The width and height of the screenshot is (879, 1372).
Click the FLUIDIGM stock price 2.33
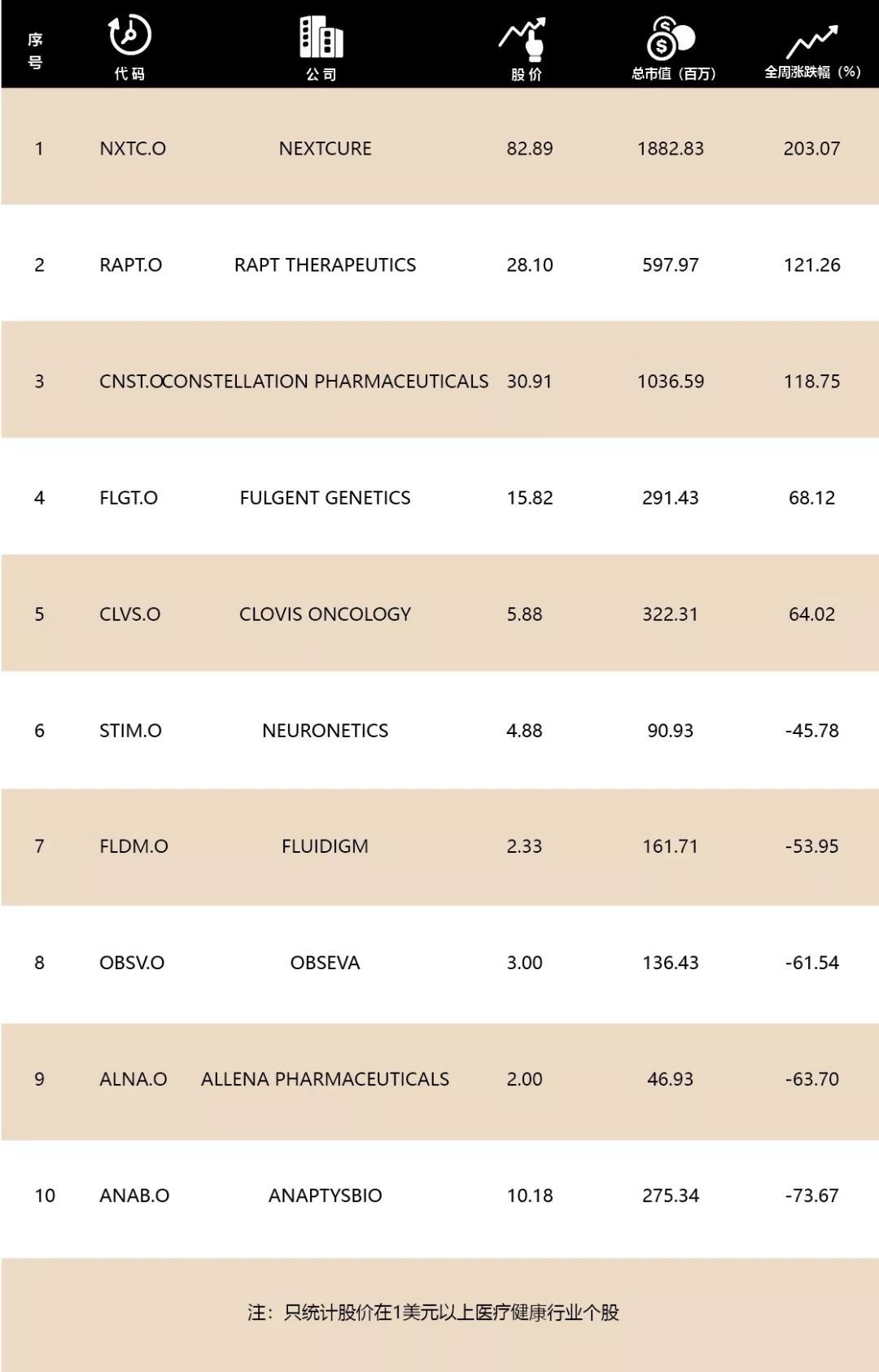click(x=524, y=846)
